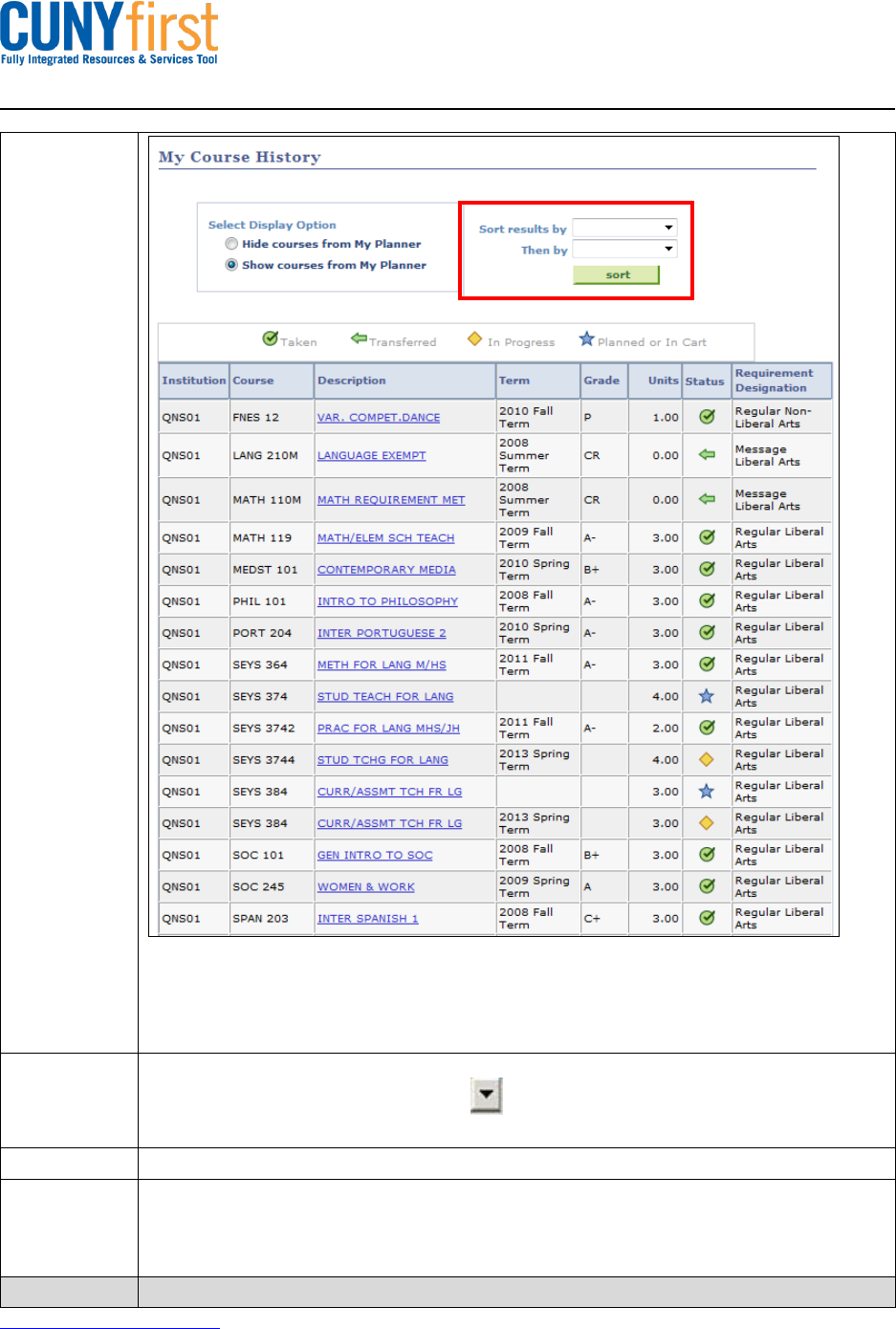
Task: Open the MATH/ELEM SCH TEACH link
Action: (386, 538)
